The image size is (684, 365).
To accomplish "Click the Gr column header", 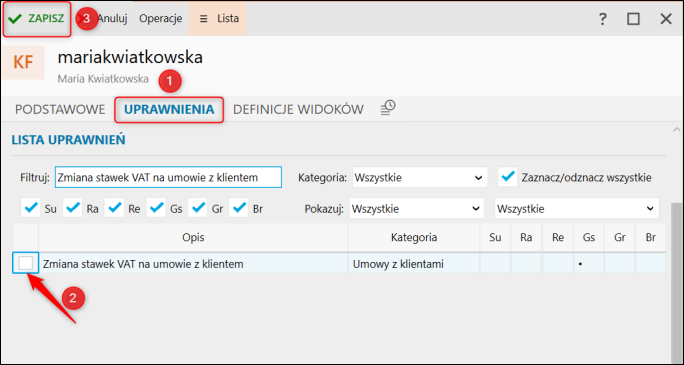I will 619,237.
